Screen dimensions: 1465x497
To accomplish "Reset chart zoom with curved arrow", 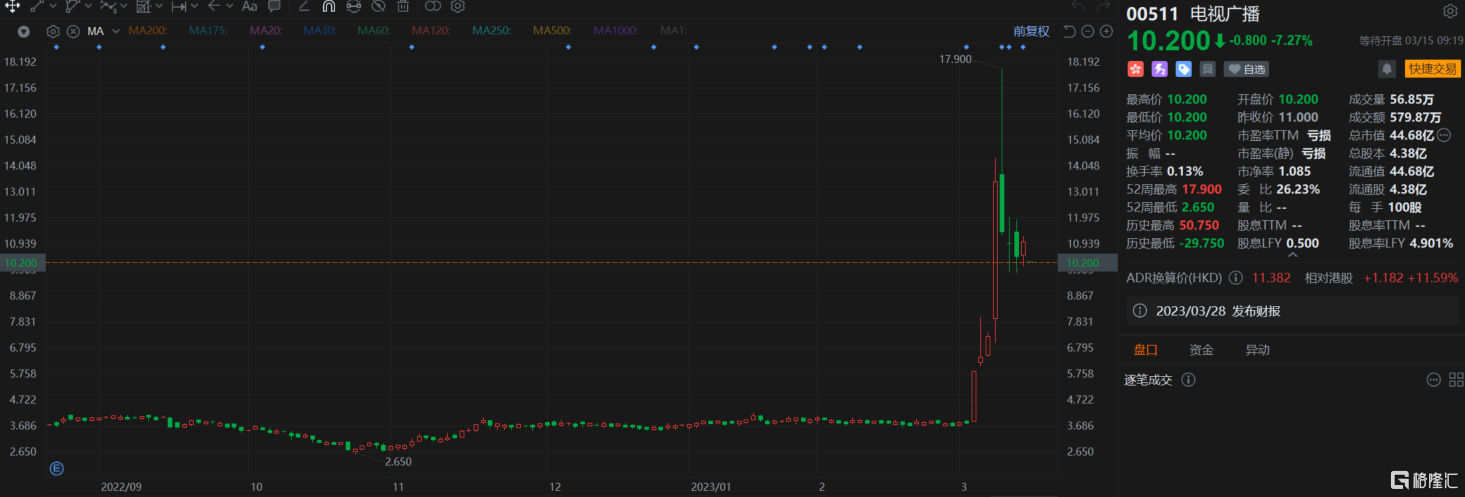I will (x=1069, y=31).
